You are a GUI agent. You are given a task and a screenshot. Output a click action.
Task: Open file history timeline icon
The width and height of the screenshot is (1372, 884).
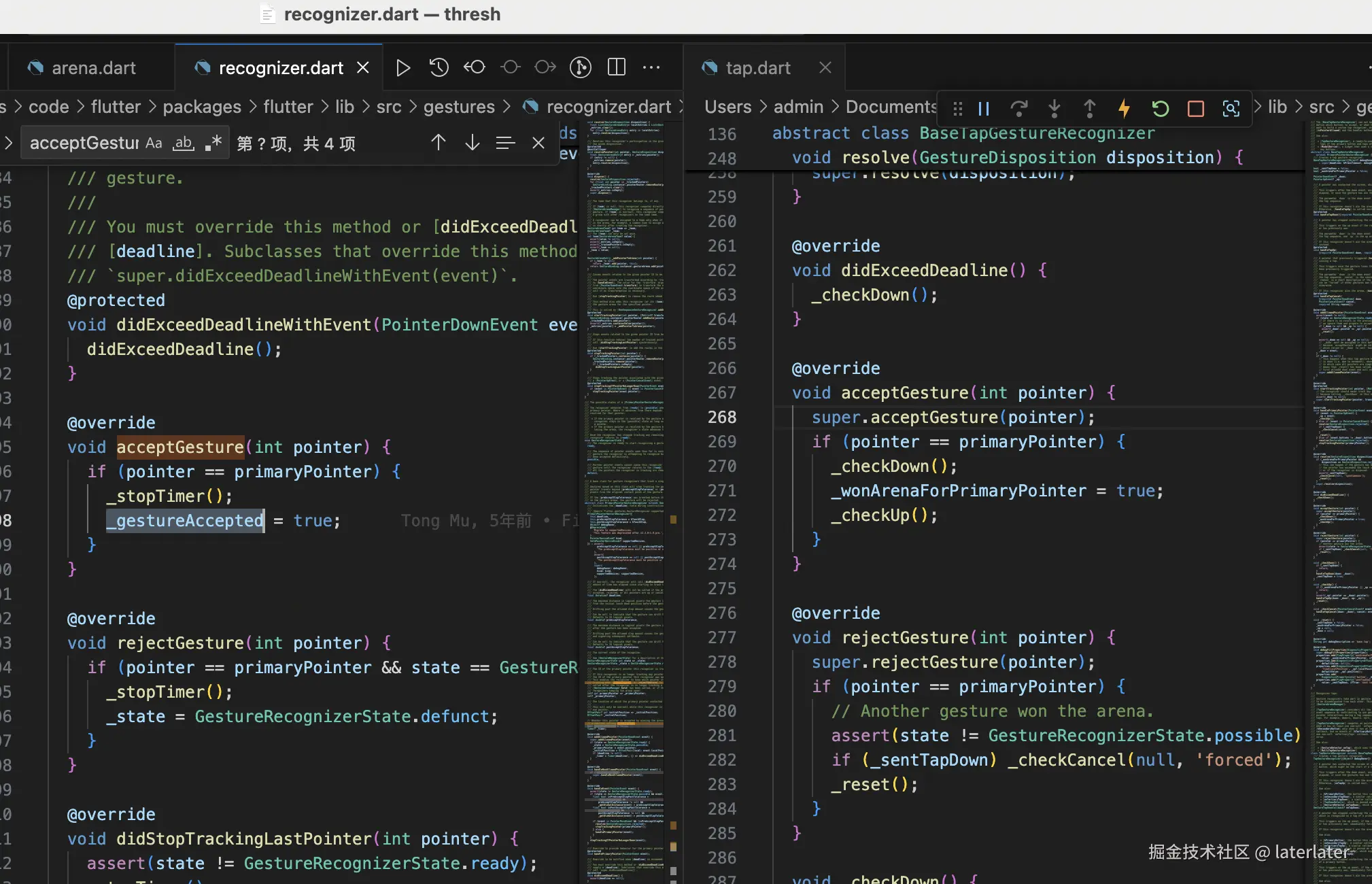click(439, 67)
